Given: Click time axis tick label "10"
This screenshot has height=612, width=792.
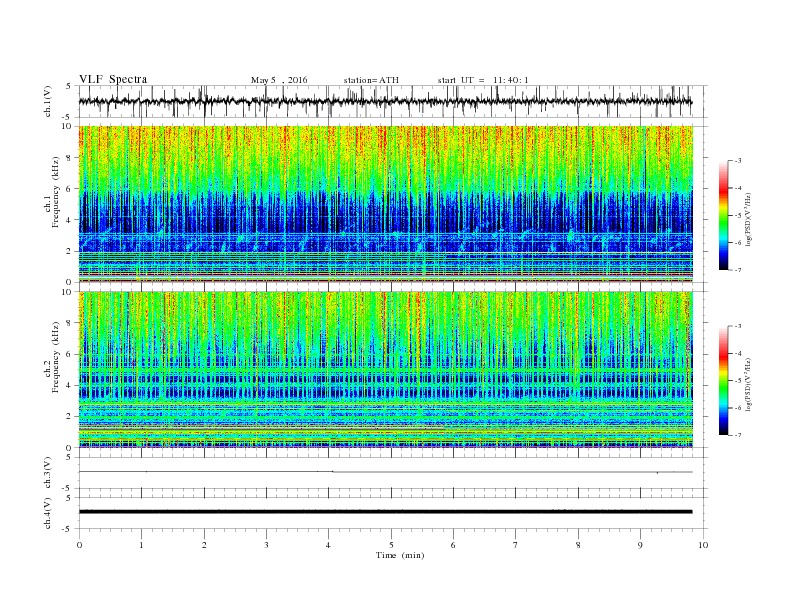Looking at the screenshot, I should pyautogui.click(x=703, y=545).
